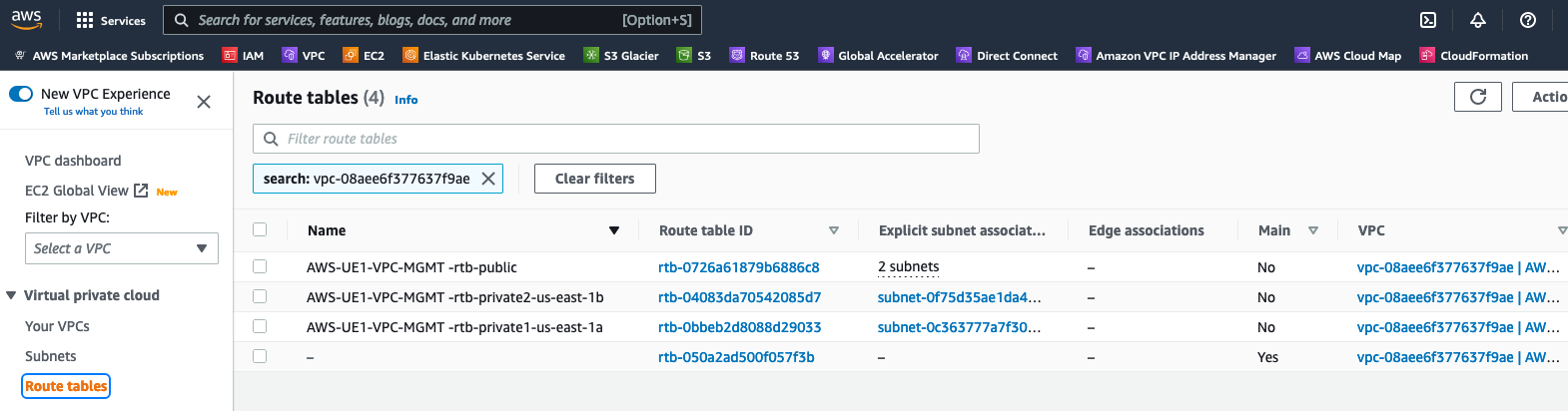Viewport: 1568px width, 411px height.
Task: Open route table rtb-0bbeb2d8088d29033
Action: 740,327
